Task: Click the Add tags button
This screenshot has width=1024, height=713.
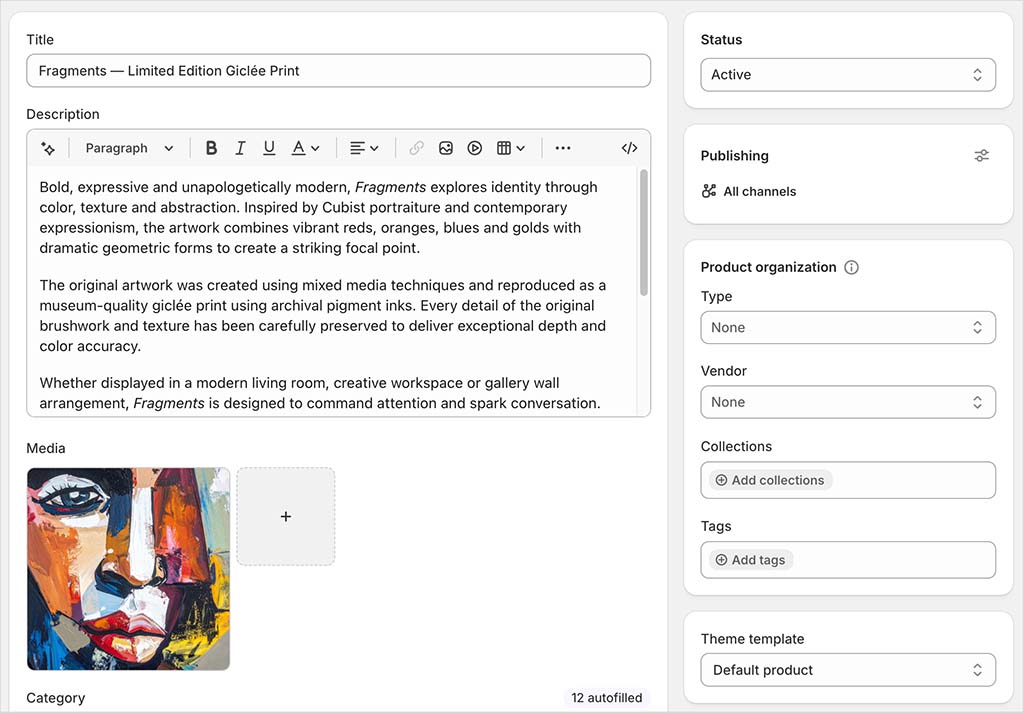Action: pos(751,560)
